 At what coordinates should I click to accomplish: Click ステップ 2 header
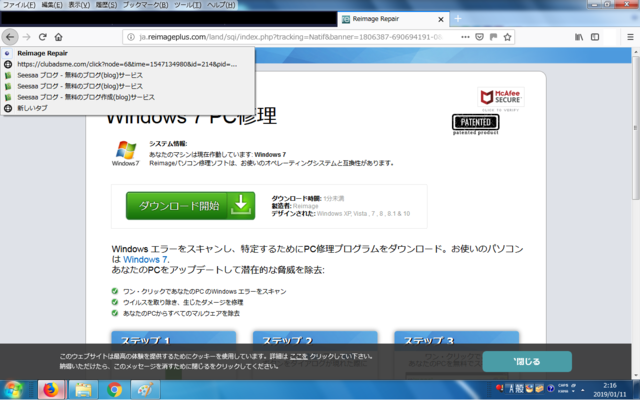click(315, 339)
